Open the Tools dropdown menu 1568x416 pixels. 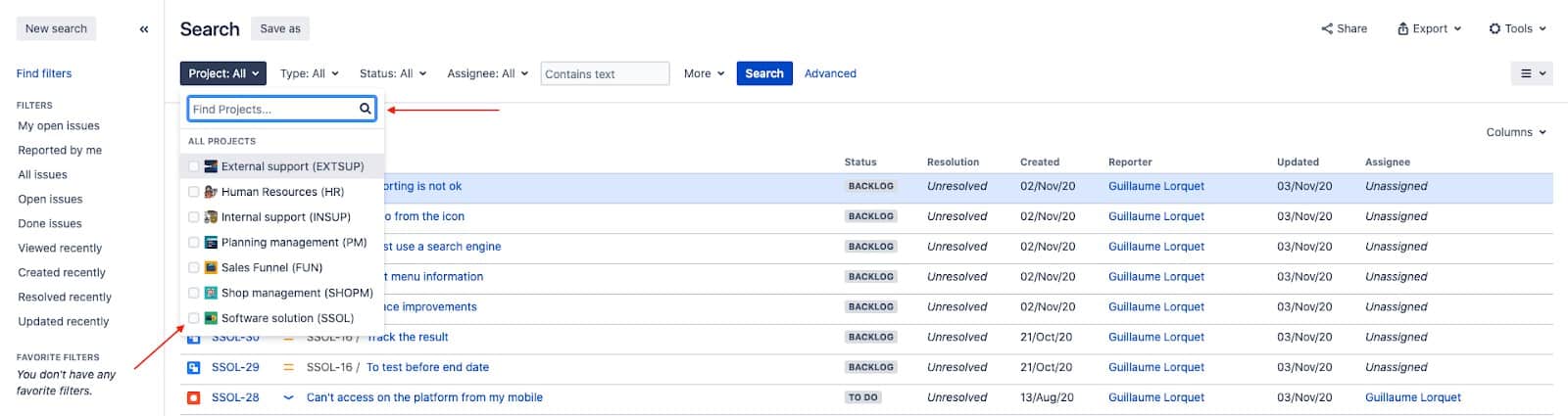(x=1517, y=28)
